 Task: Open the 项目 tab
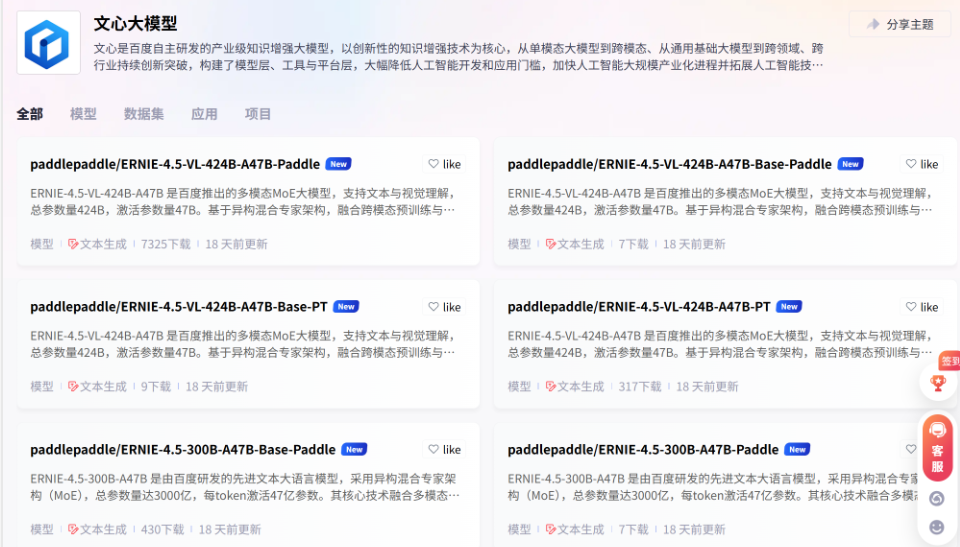(258, 114)
